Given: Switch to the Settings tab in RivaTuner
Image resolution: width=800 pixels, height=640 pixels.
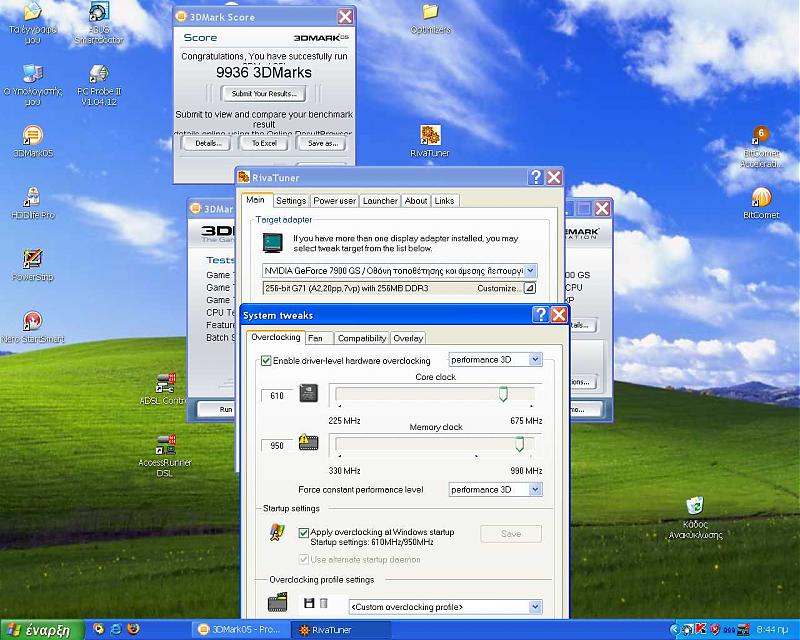Looking at the screenshot, I should (291, 201).
